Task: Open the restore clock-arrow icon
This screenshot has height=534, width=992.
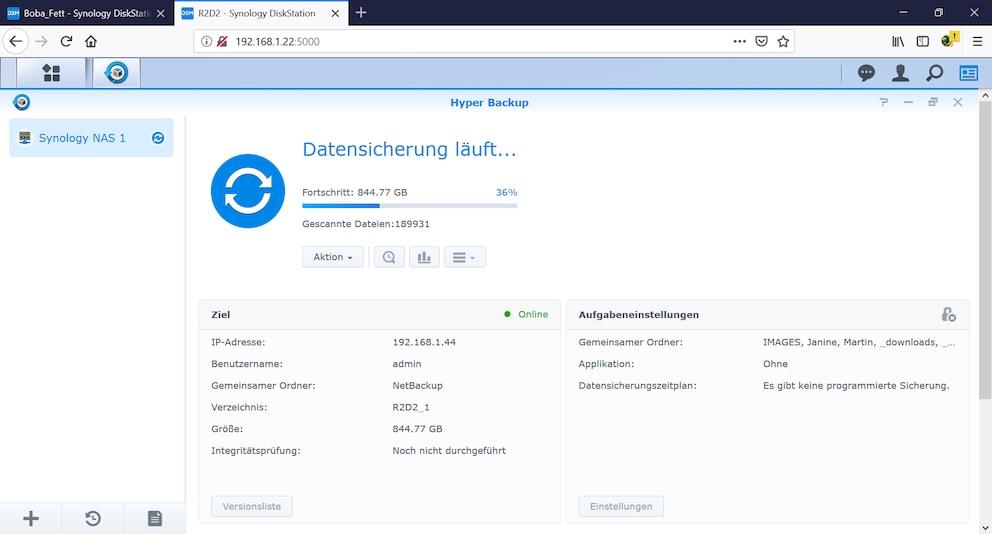Action: 93,519
